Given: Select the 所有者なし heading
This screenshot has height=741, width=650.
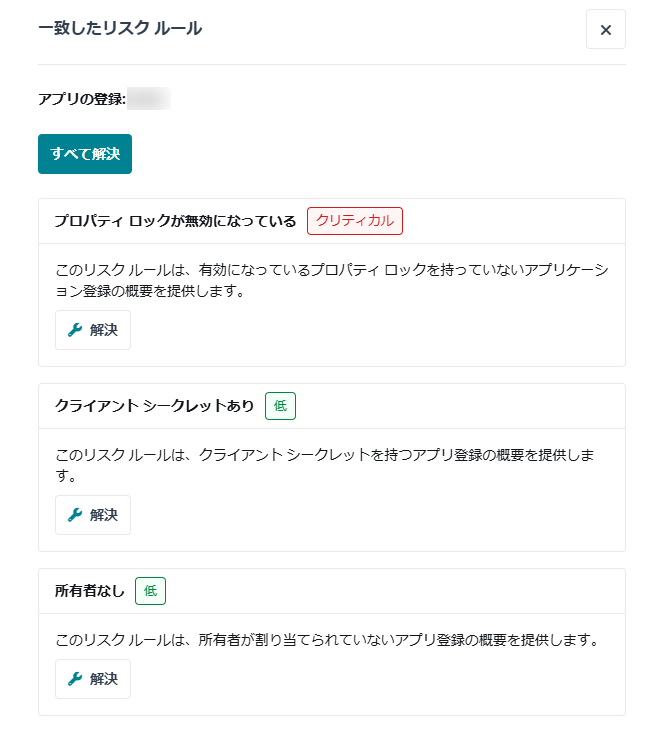Looking at the screenshot, I should [x=90, y=591].
